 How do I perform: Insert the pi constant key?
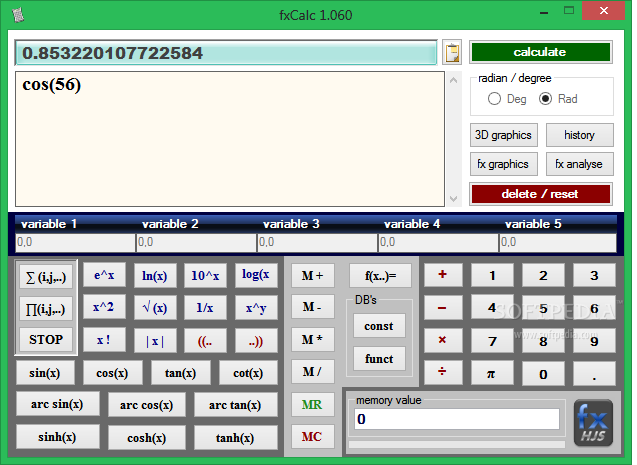(x=492, y=373)
